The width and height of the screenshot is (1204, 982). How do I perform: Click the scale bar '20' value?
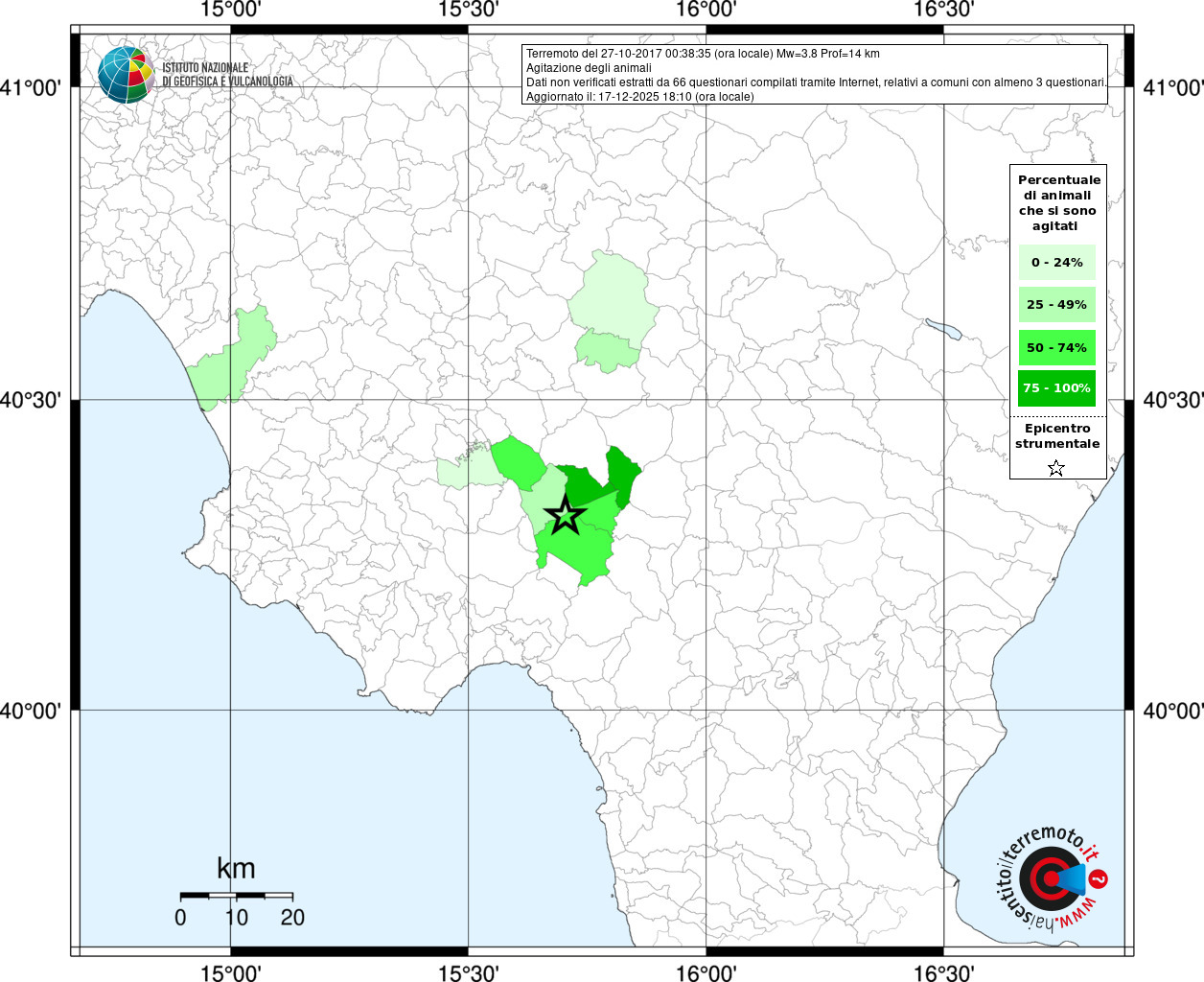tap(292, 918)
